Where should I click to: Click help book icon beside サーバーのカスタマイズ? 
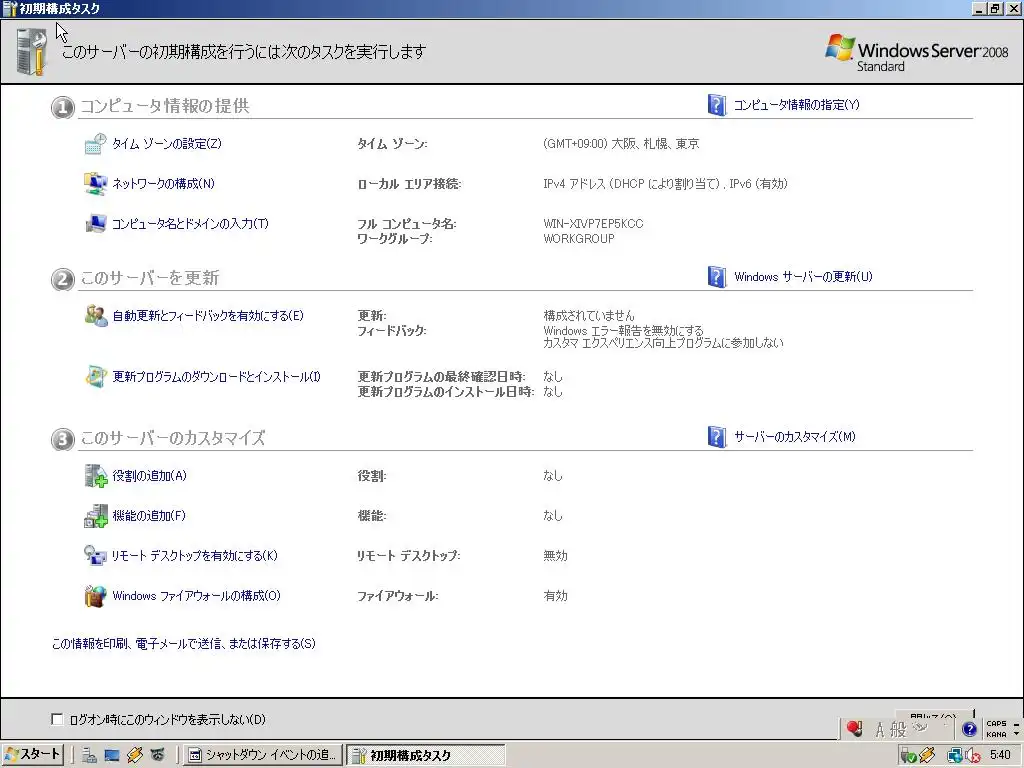(717, 437)
